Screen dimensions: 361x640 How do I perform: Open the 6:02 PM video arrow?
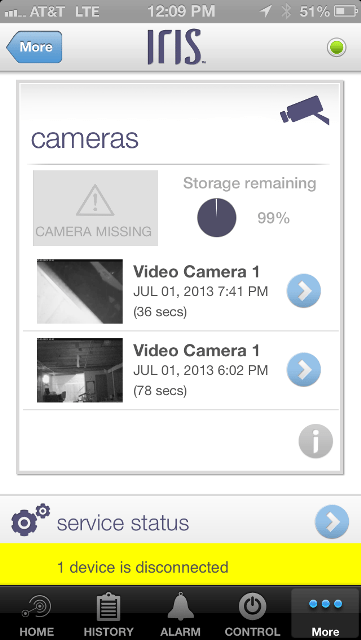[303, 369]
